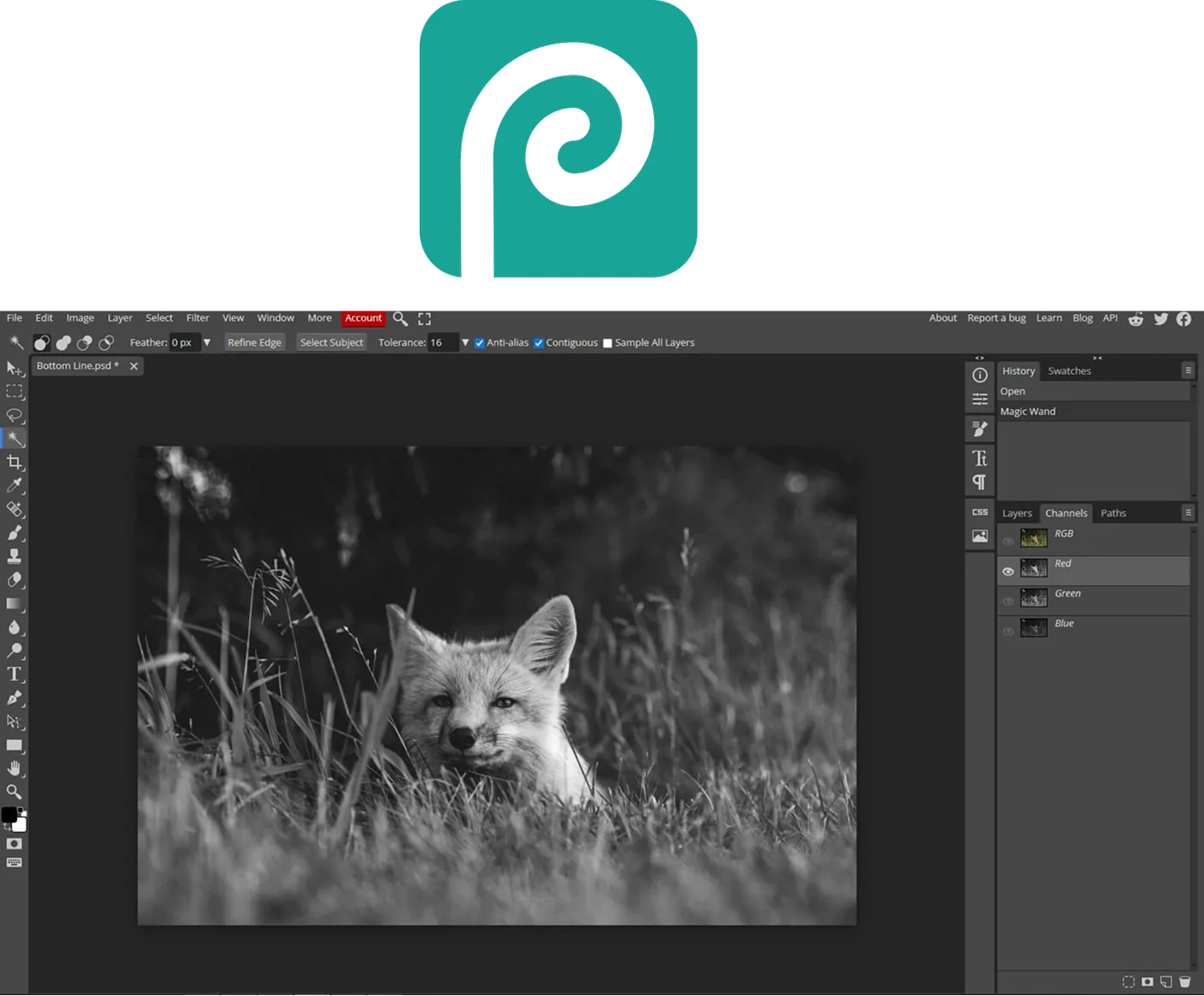This screenshot has width=1204, height=996.
Task: Select the Spot Healing Brush tool
Action: [15, 510]
